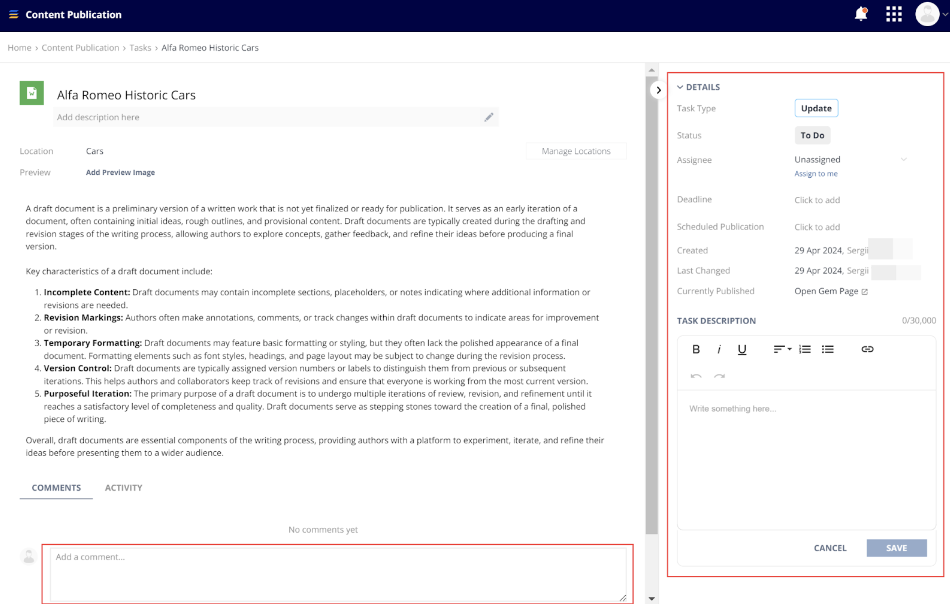Focus the task description text area
Viewport: 950px width, 604px height.
[806, 460]
